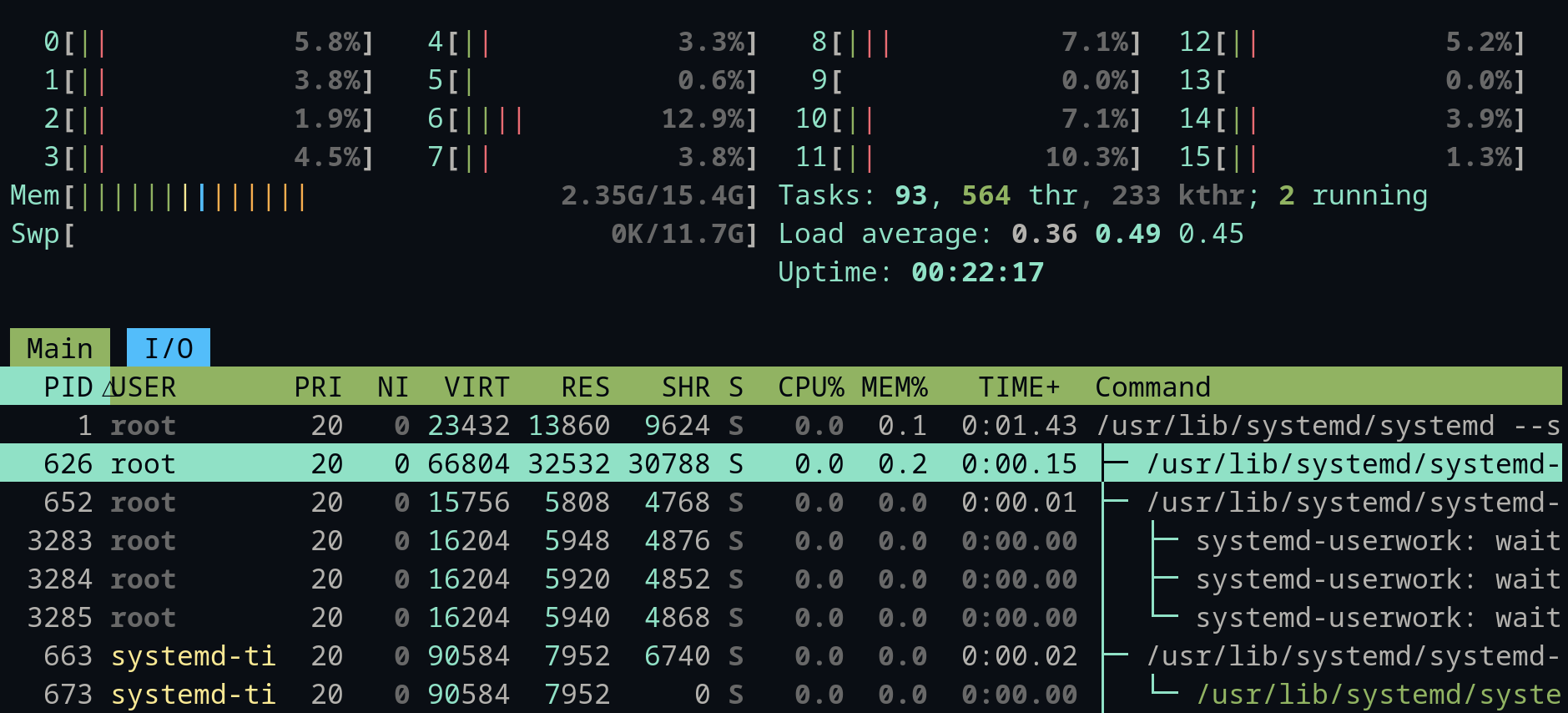
Task: Click CPU 1 meter showing 3.8%
Action: [209, 80]
